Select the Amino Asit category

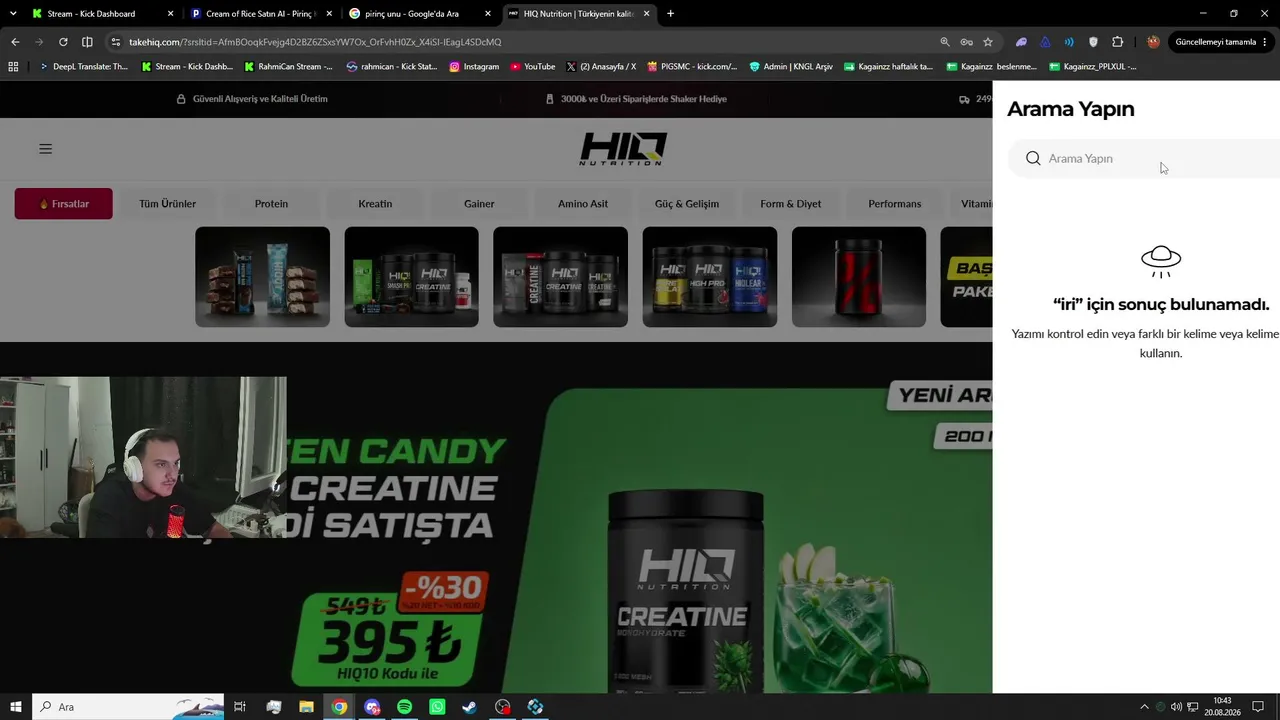583,204
